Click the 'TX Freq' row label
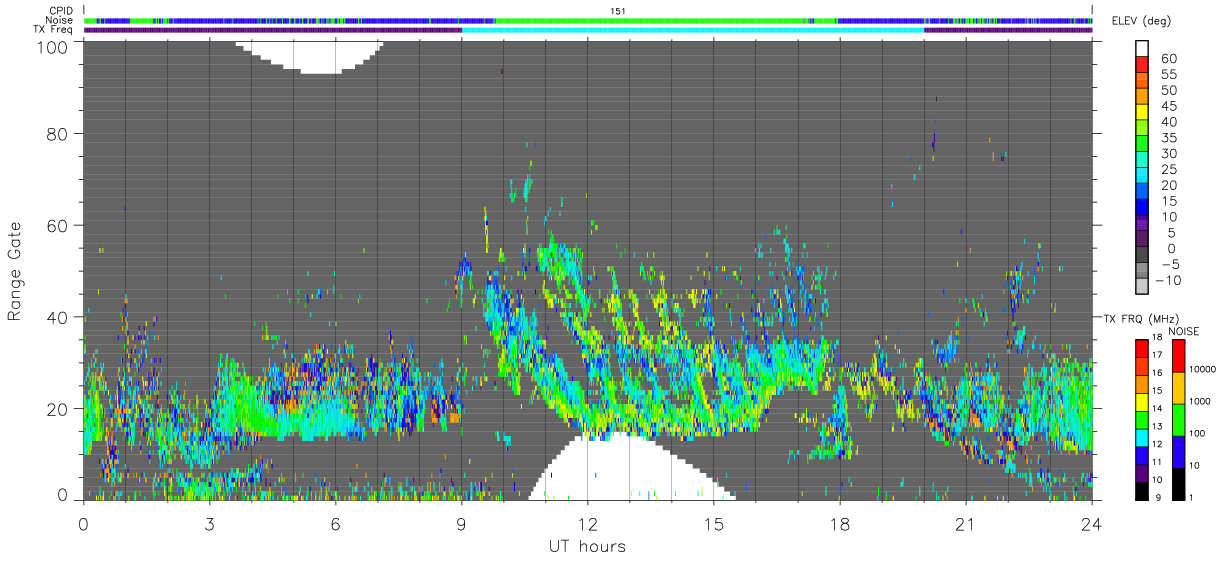The width and height of the screenshot is (1228, 567). tap(52, 29)
